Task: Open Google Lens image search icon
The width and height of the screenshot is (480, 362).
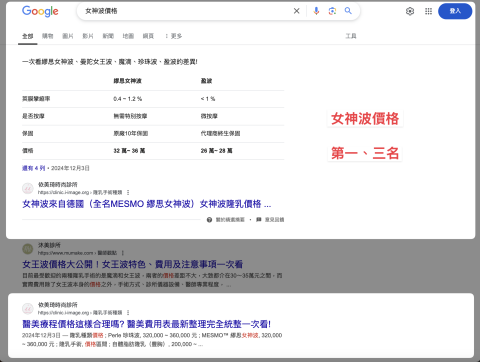Action: [x=332, y=11]
